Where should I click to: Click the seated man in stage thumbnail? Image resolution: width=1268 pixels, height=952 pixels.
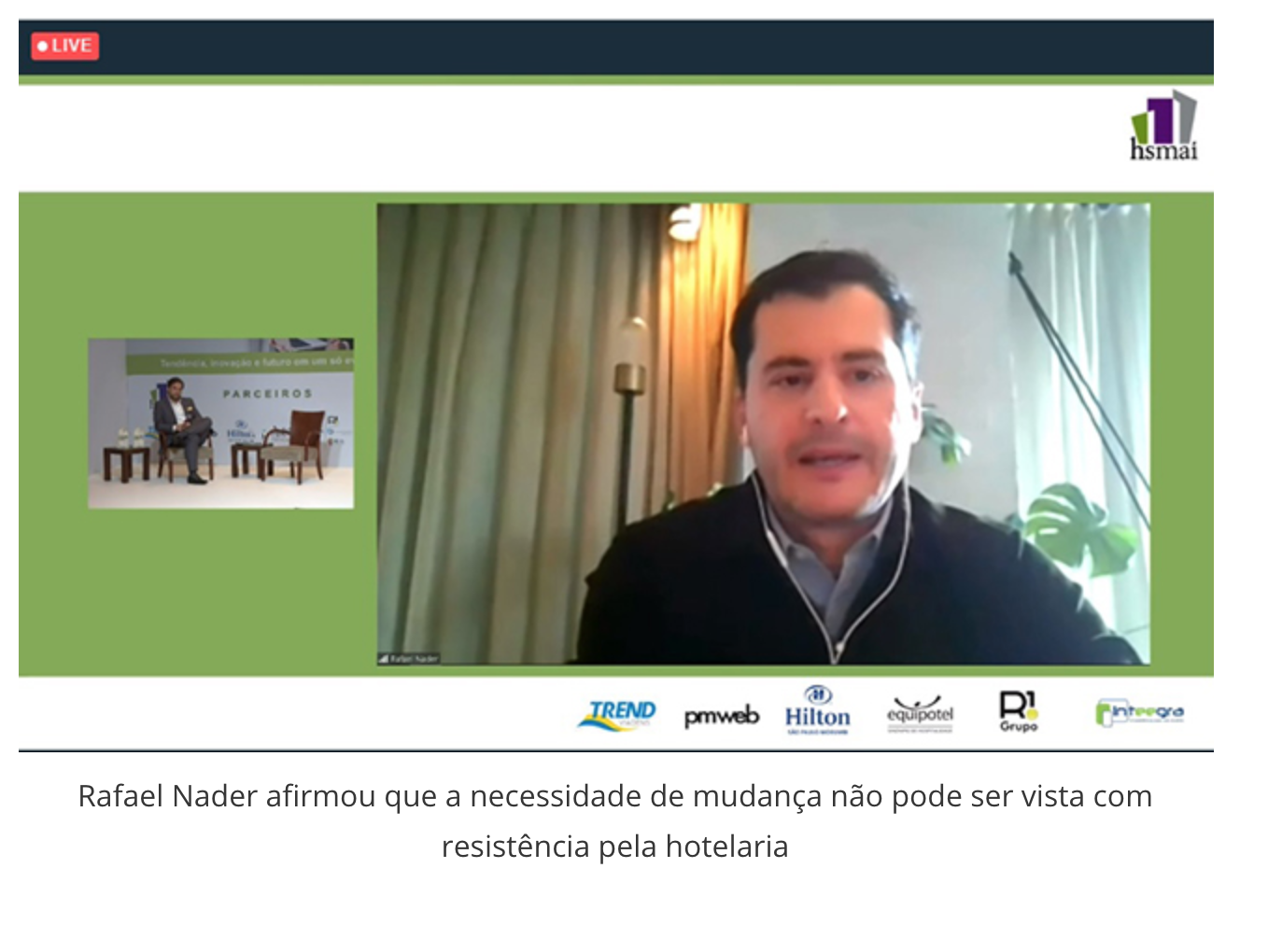point(181,427)
